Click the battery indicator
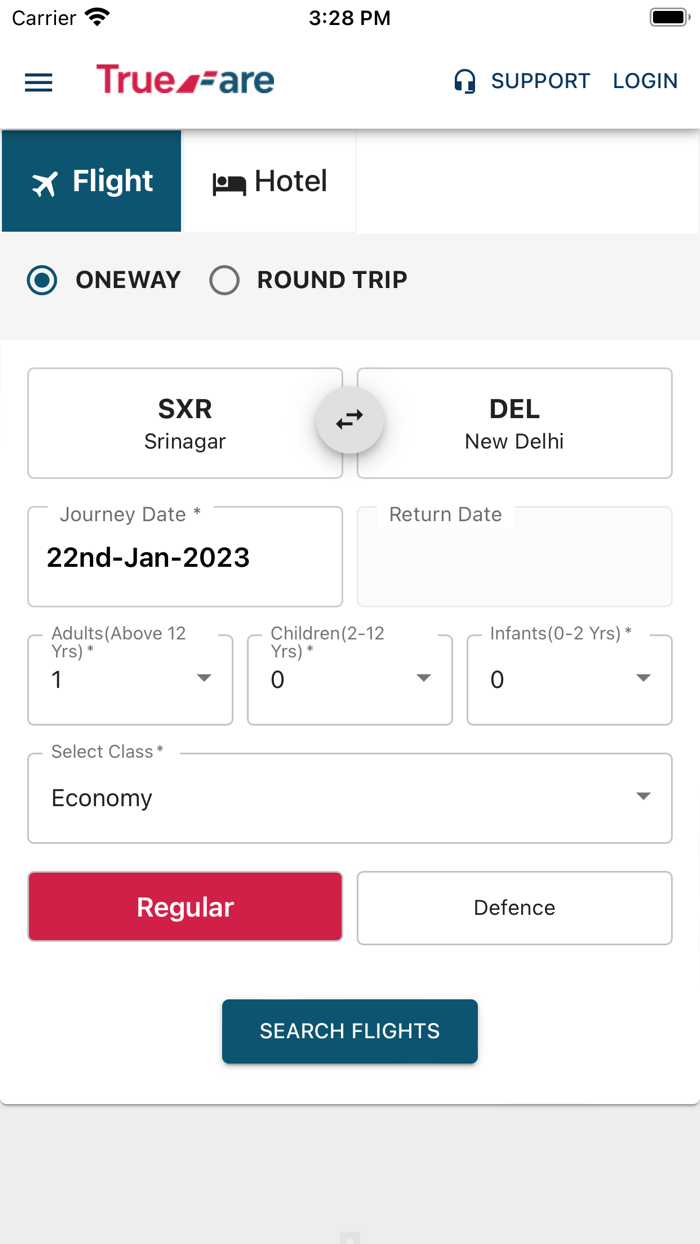This screenshot has width=700, height=1244. pos(669,15)
